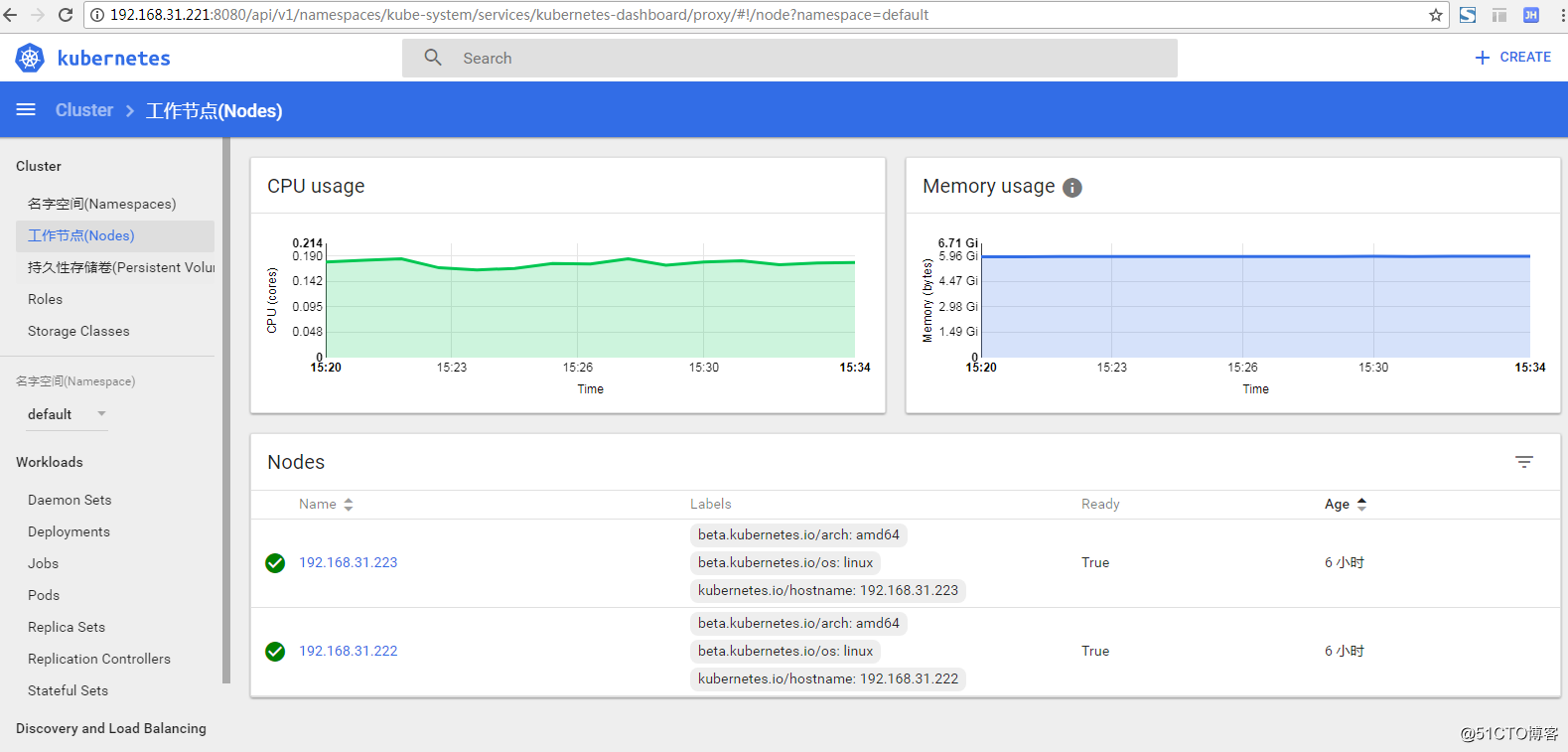The width and height of the screenshot is (1568, 752).
Task: Click the Memory usage info icon
Action: pyautogui.click(x=1072, y=188)
